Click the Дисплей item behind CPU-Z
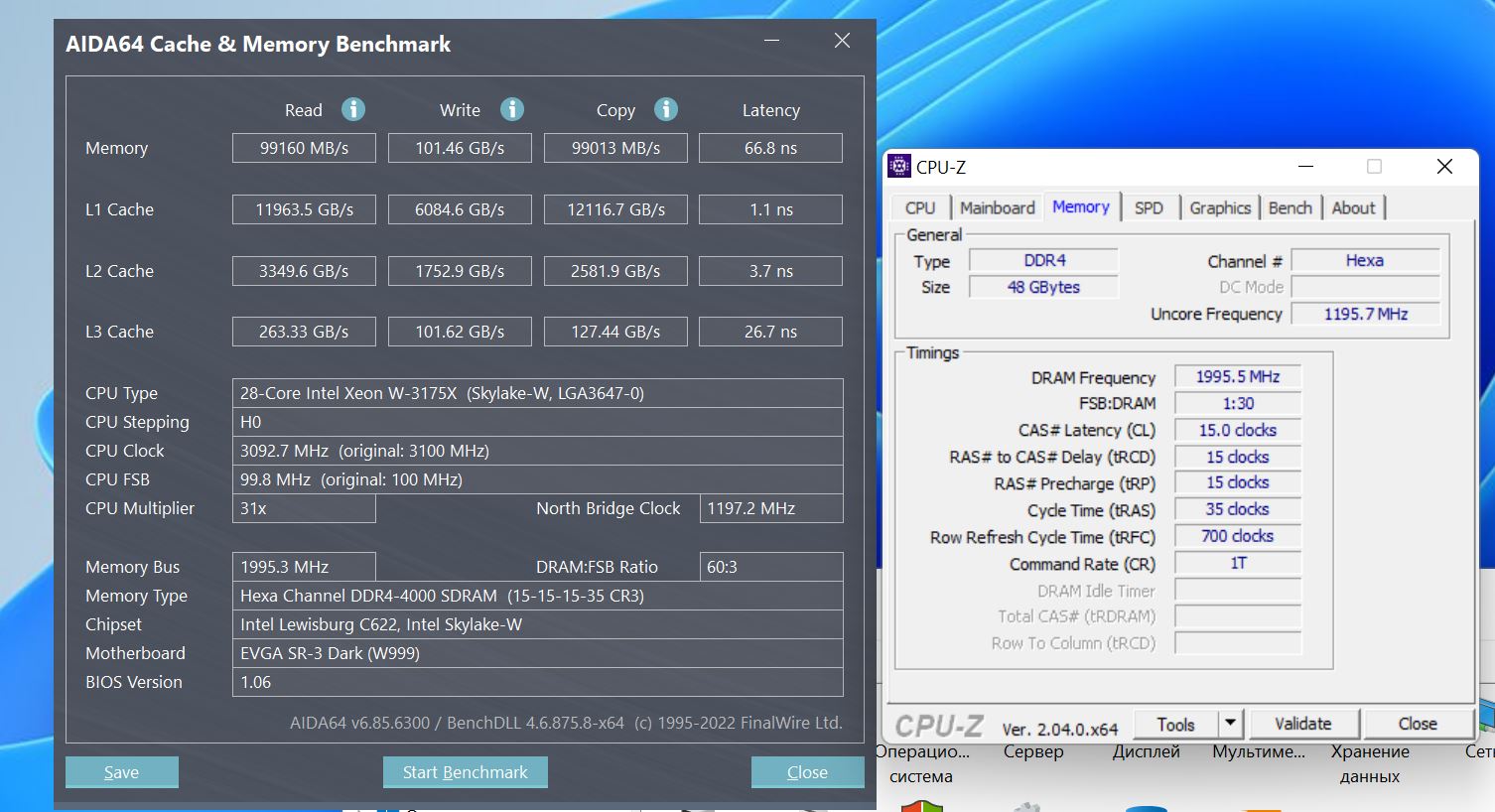 (1147, 751)
